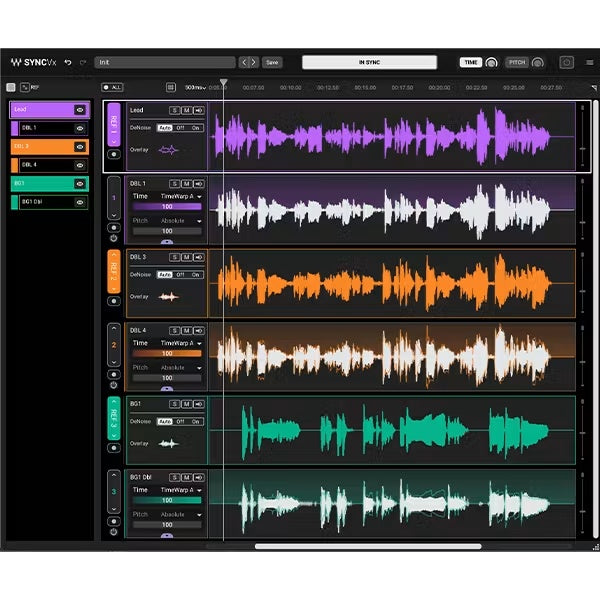Adjust DBL 1 Time amount slider
The height and width of the screenshot is (600, 600).
point(167,207)
